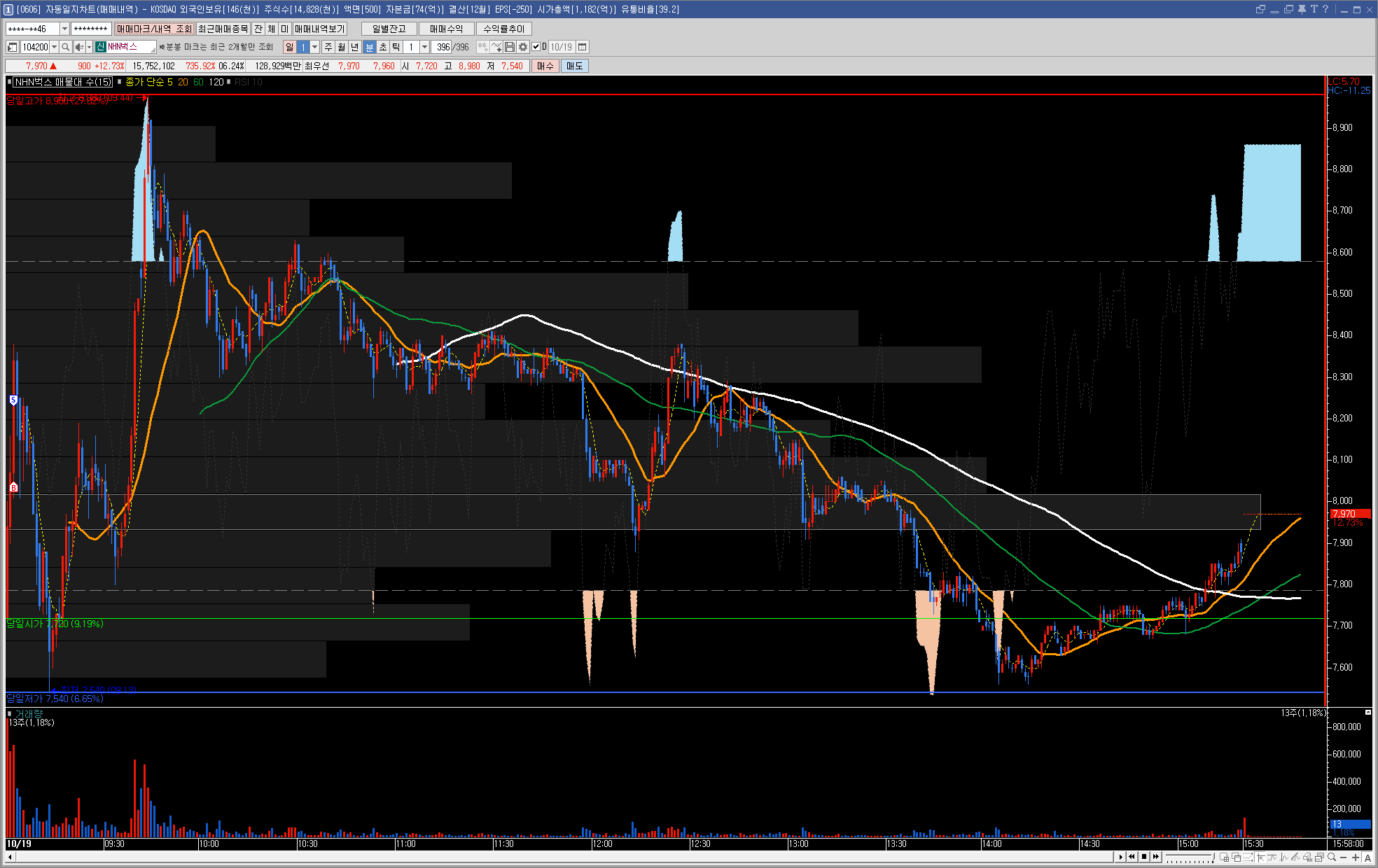The image size is (1378, 868).
Task: Click the save chart floppy icon
Action: pos(510,47)
